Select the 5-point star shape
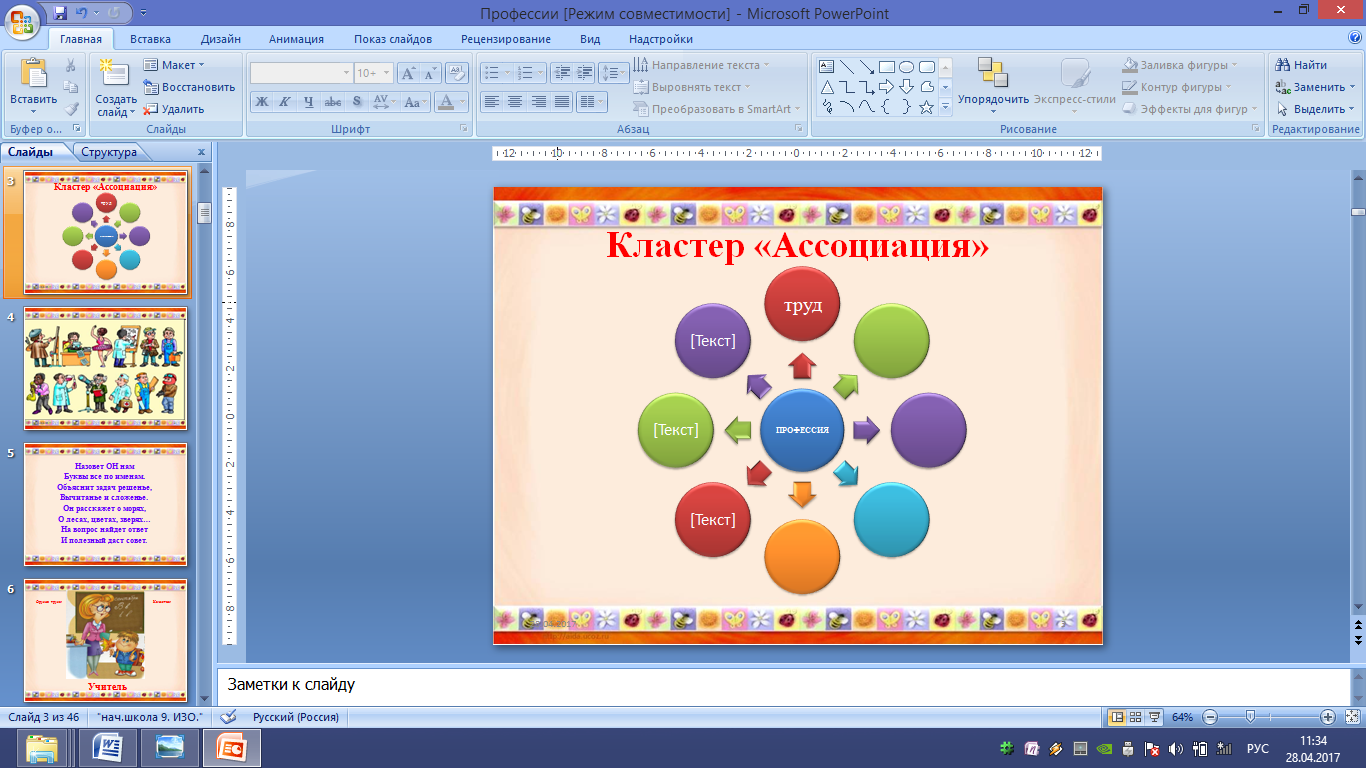 point(926,107)
